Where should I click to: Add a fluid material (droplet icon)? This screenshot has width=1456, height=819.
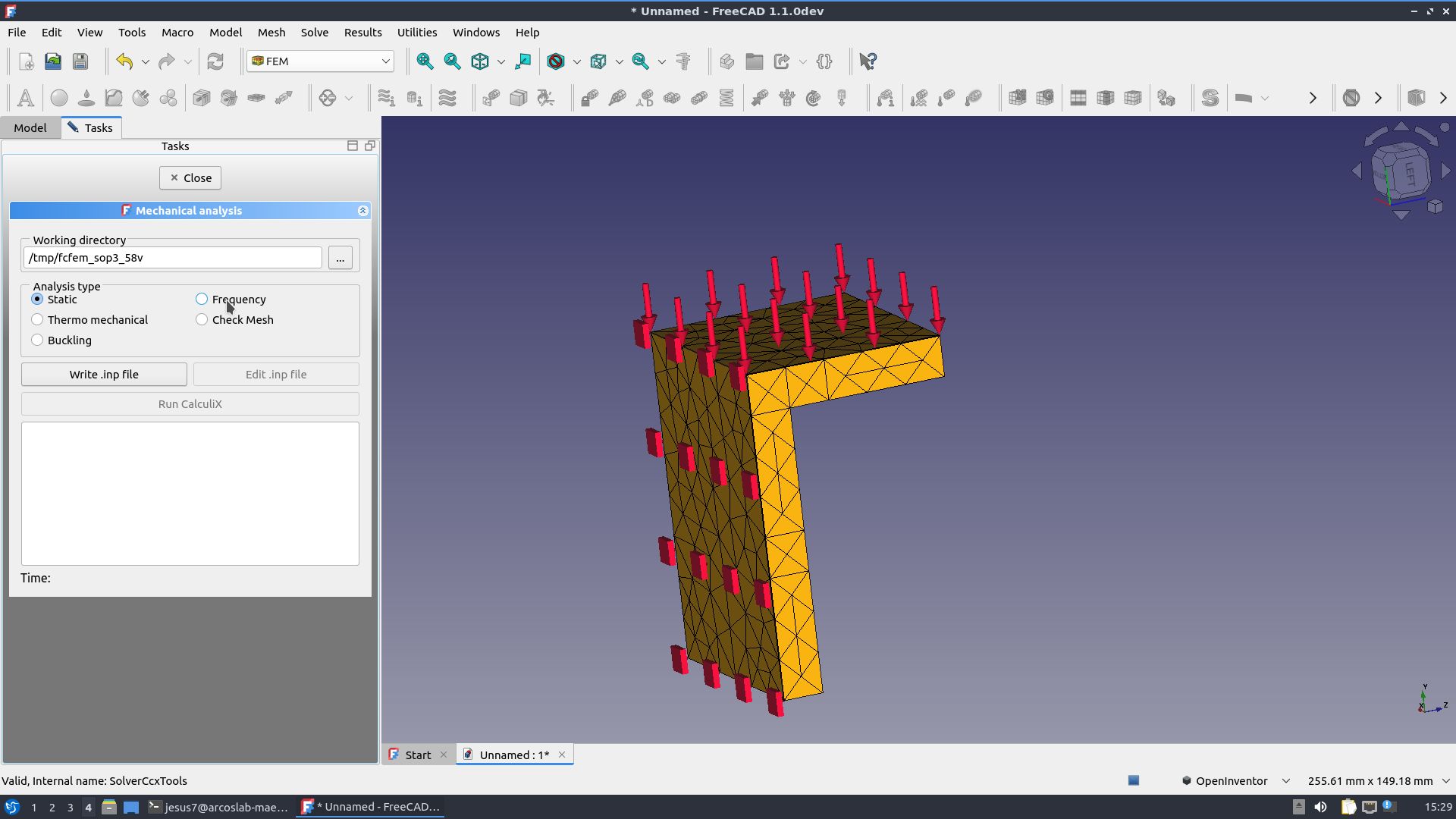(x=86, y=98)
